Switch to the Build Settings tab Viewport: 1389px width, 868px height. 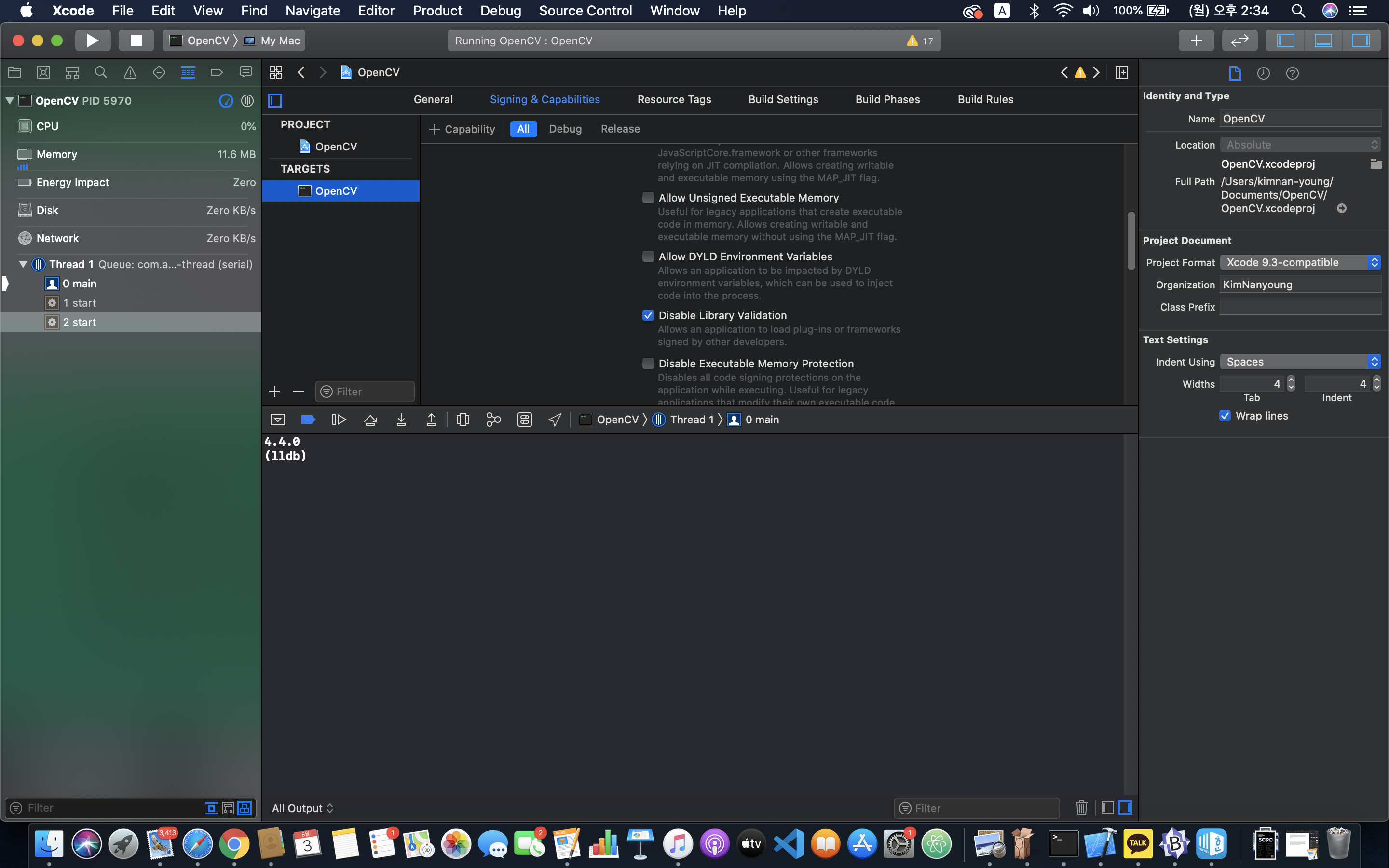[x=783, y=99]
